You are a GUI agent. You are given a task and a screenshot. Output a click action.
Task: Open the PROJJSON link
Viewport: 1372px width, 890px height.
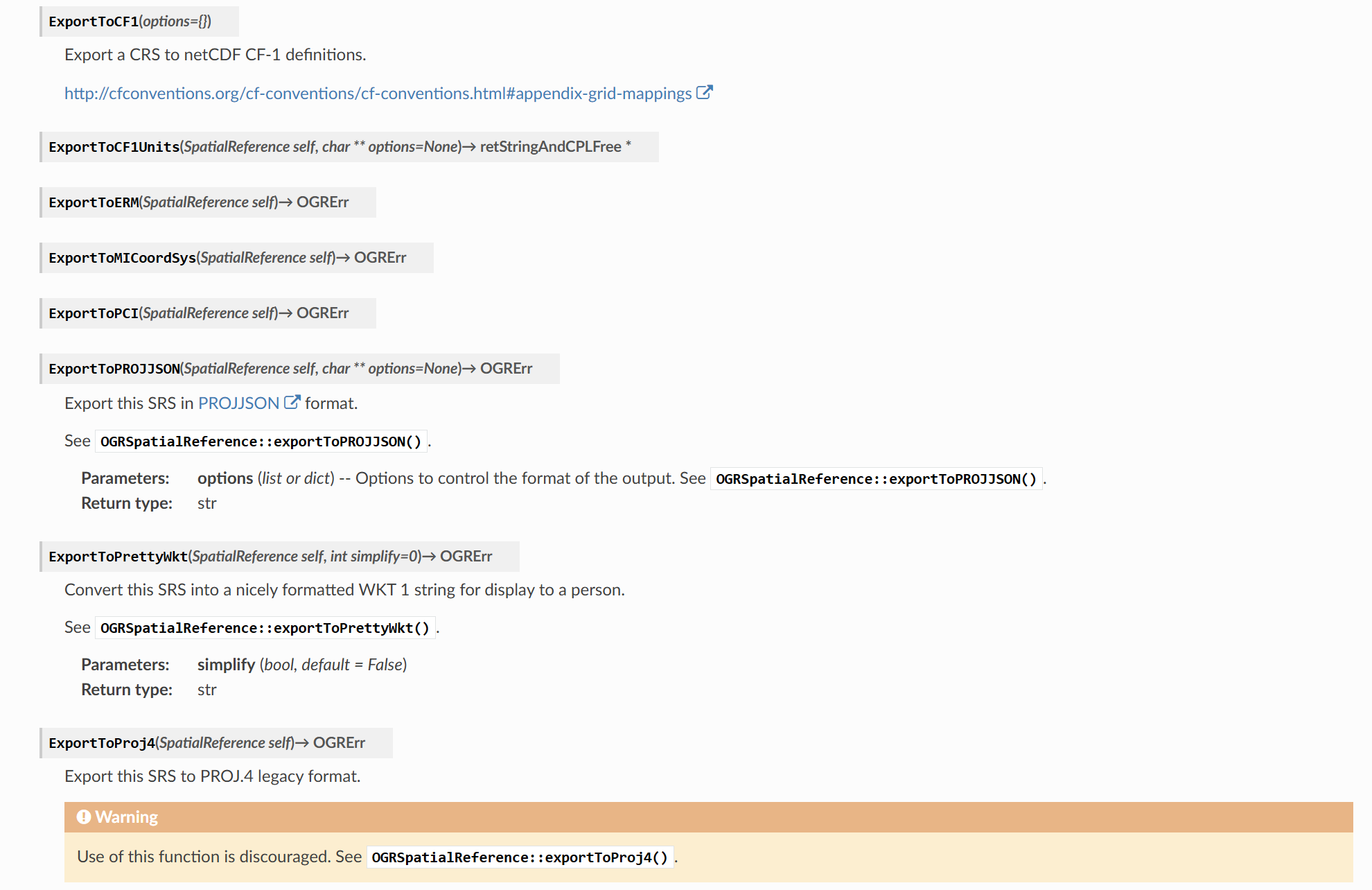[x=238, y=403]
